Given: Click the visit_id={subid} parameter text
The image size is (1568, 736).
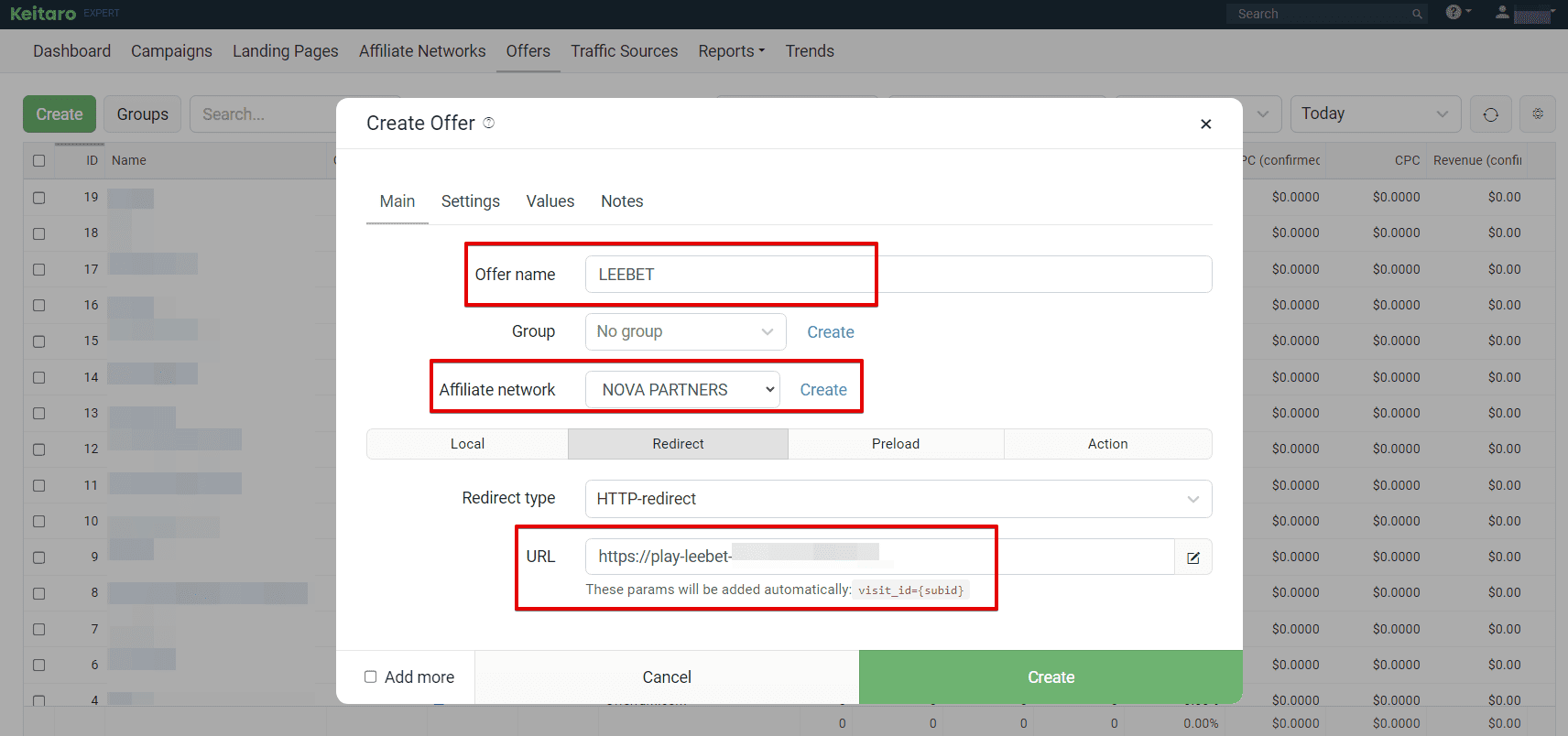Looking at the screenshot, I should point(911,590).
